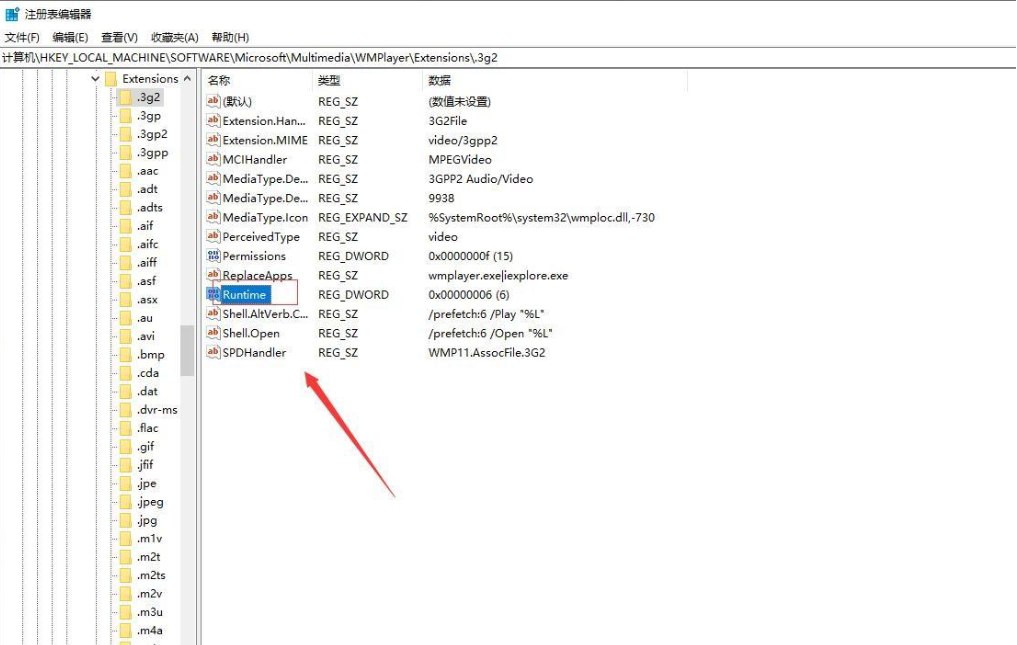
Task: Open the 帮助(H) menu
Action: pos(230,38)
